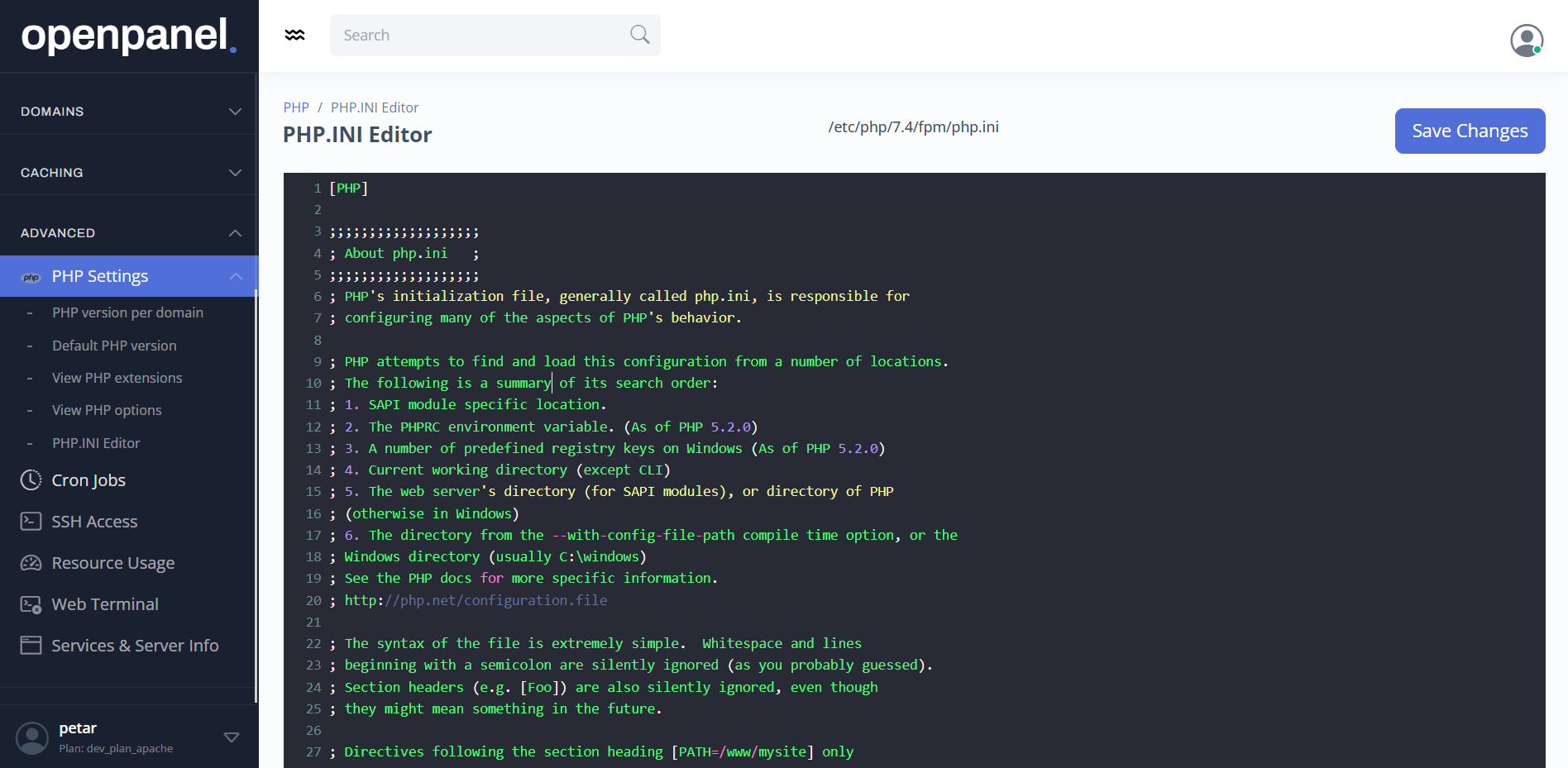
Task: Go to PHP breadcrumb link
Action: click(296, 107)
